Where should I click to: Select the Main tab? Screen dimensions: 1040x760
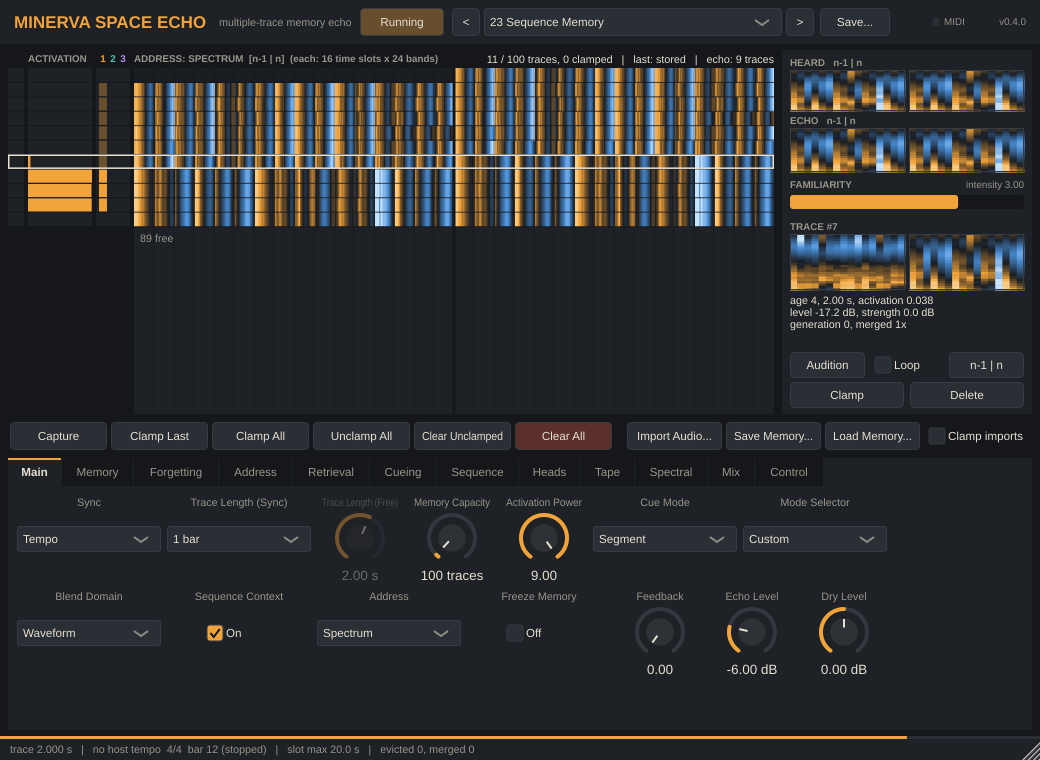pyautogui.click(x=34, y=472)
